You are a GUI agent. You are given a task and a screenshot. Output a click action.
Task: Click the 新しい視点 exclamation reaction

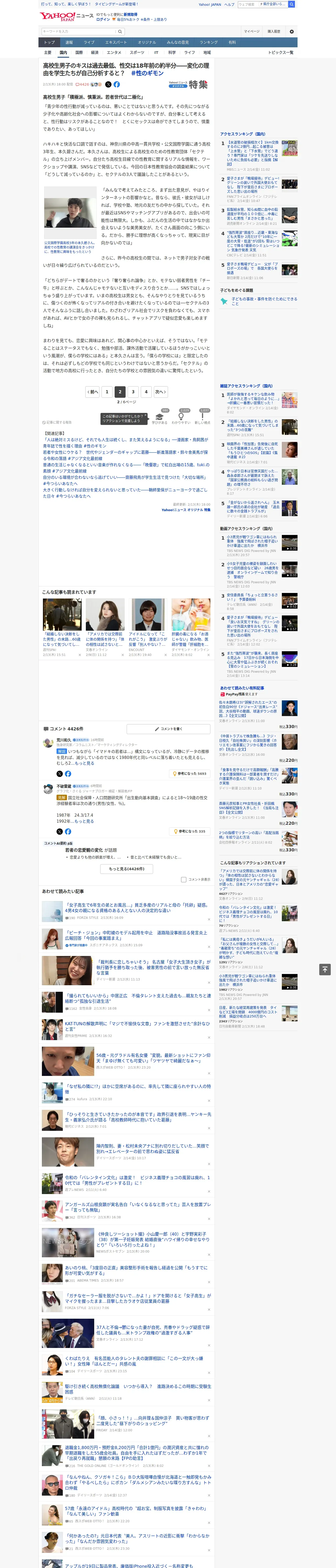coord(203,416)
